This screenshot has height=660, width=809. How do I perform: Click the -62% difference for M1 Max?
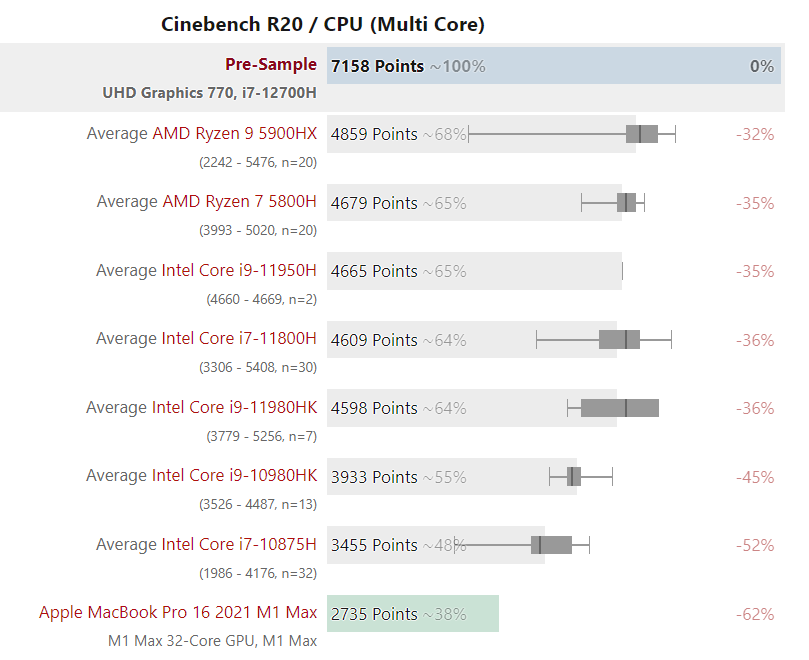point(755,614)
